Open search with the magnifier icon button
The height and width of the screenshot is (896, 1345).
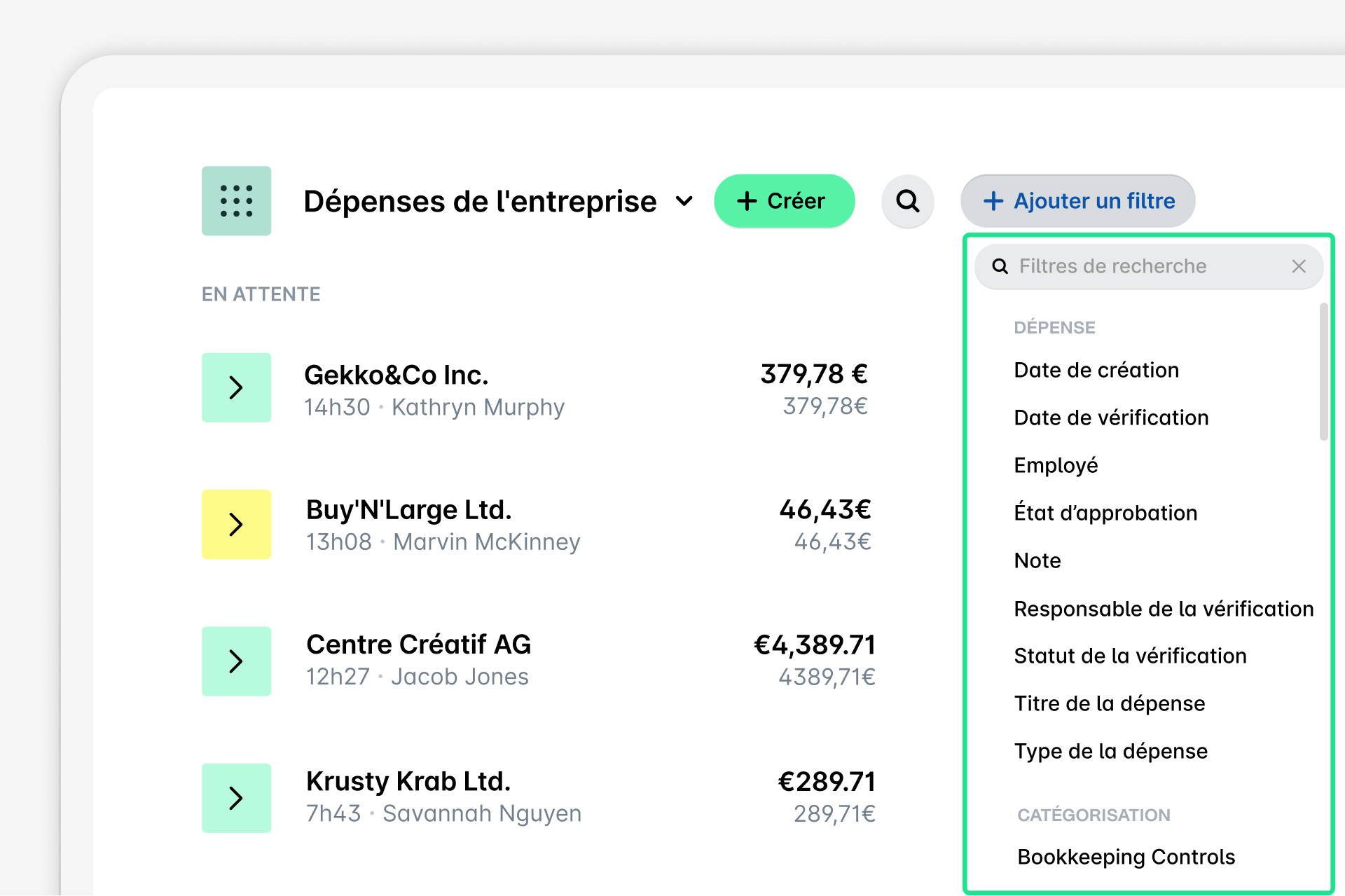coord(907,201)
